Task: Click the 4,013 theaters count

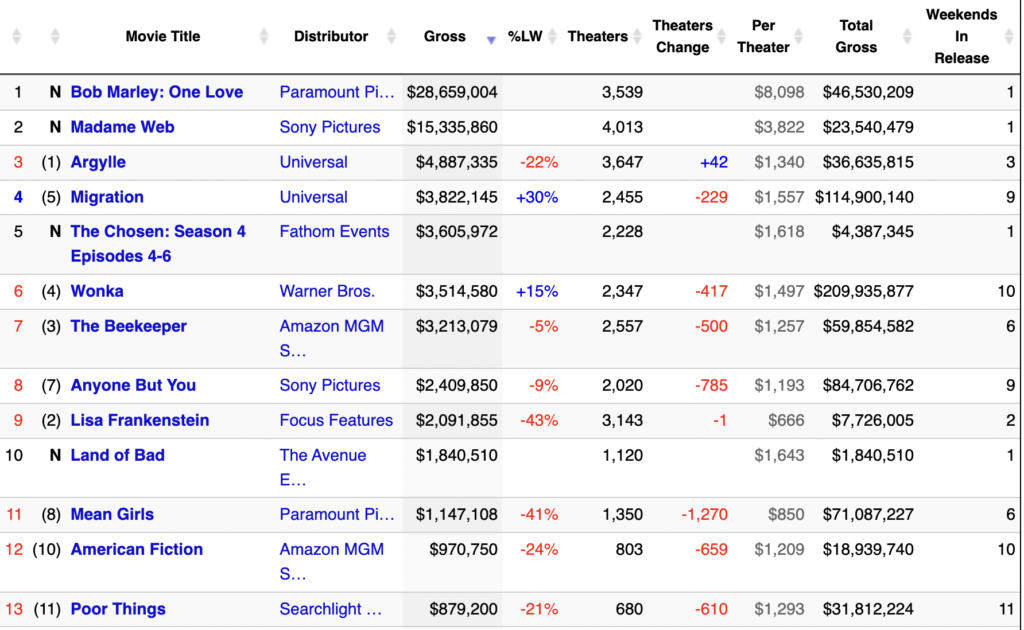Action: pos(622,127)
